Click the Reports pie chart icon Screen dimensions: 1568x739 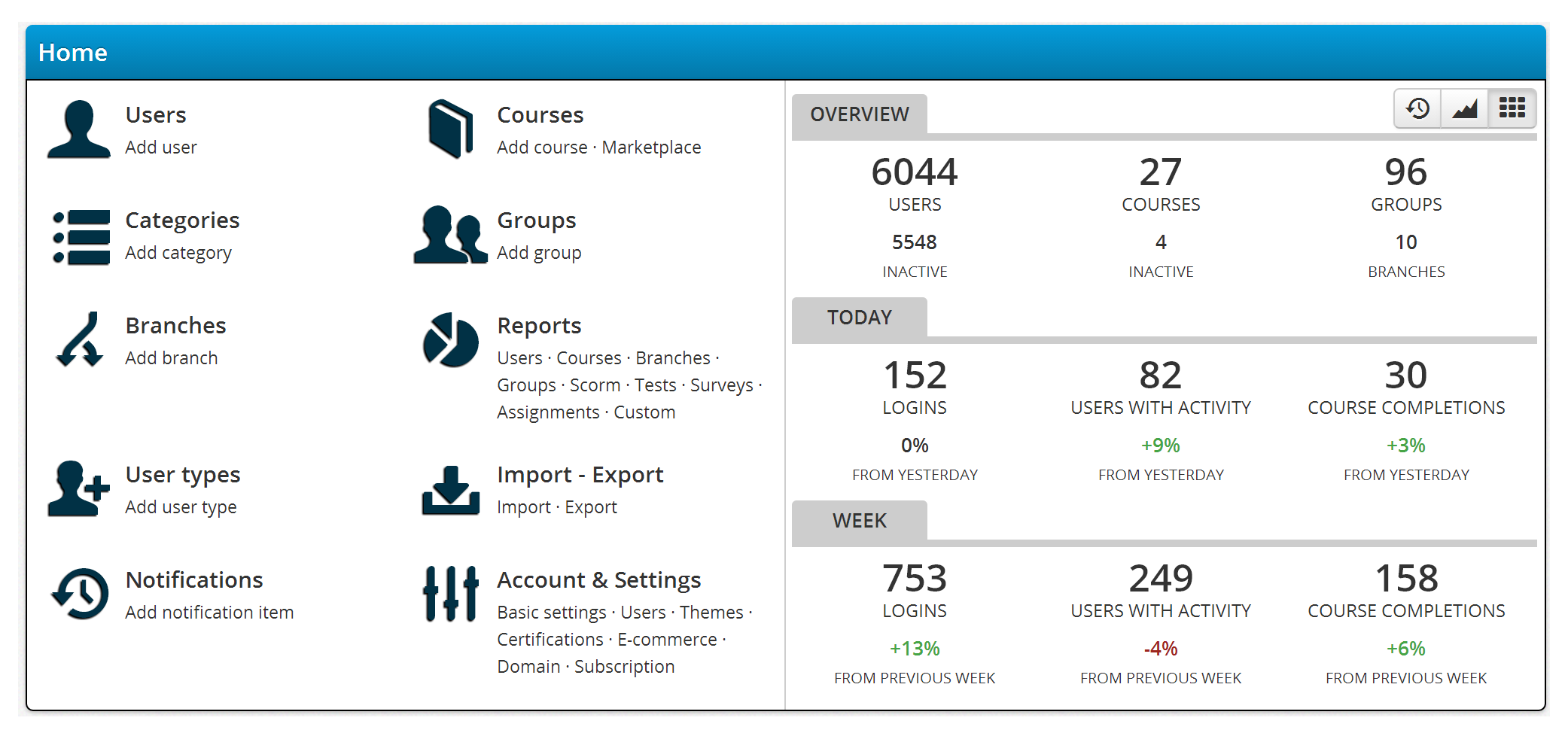click(450, 340)
